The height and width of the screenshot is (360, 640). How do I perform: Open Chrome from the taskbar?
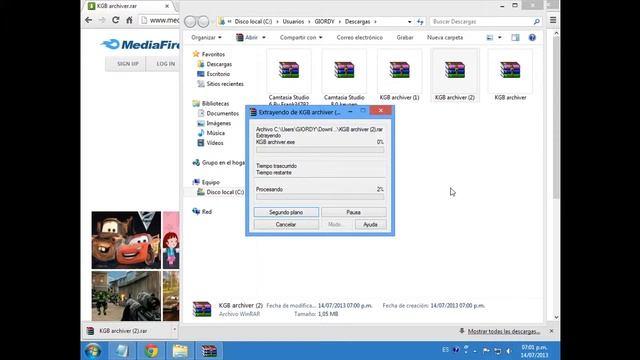(x=151, y=351)
